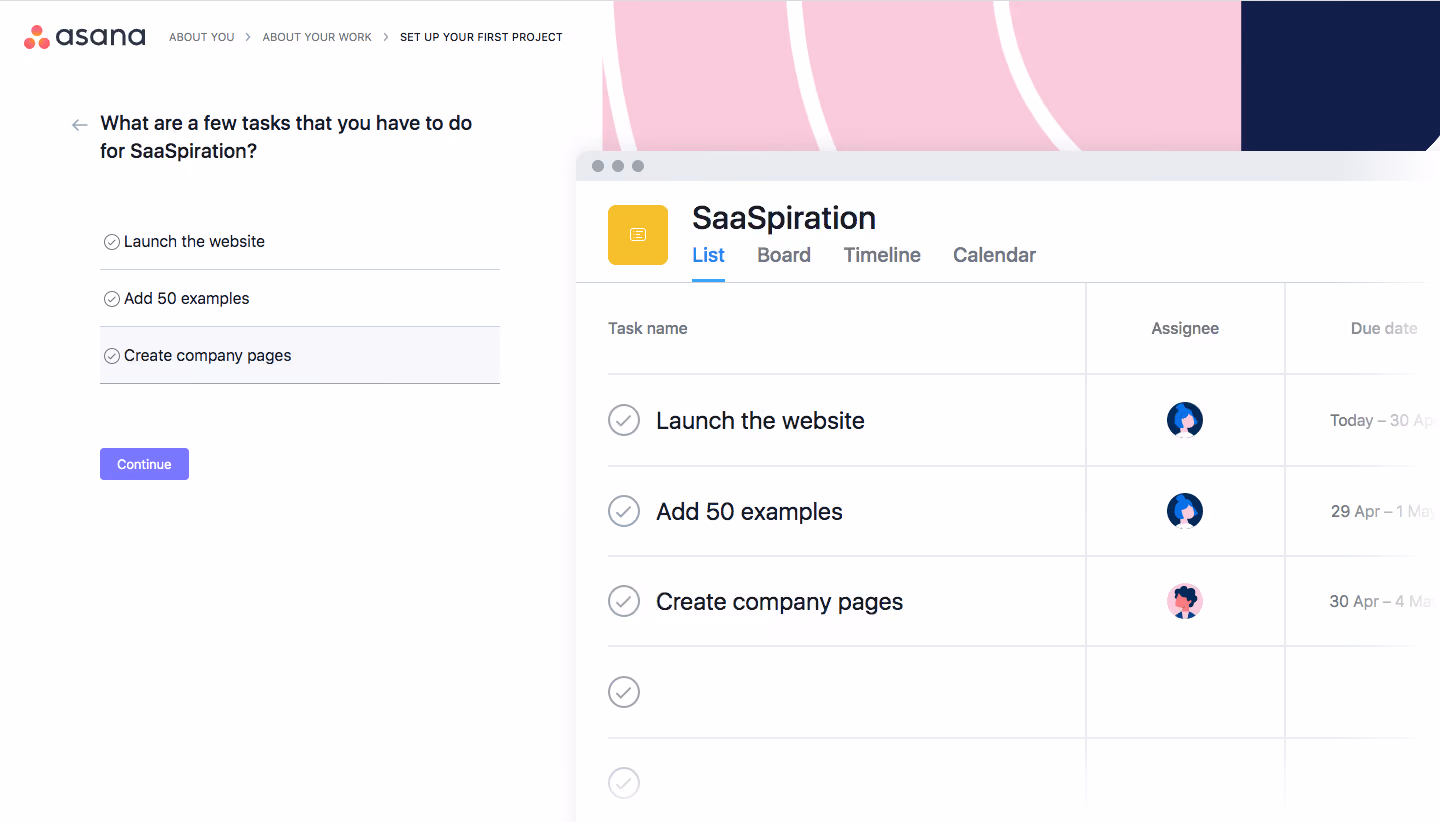This screenshot has width=1440, height=822.
Task: Click chevron after ABOUT YOUR WORK breadcrumb
Action: [386, 37]
